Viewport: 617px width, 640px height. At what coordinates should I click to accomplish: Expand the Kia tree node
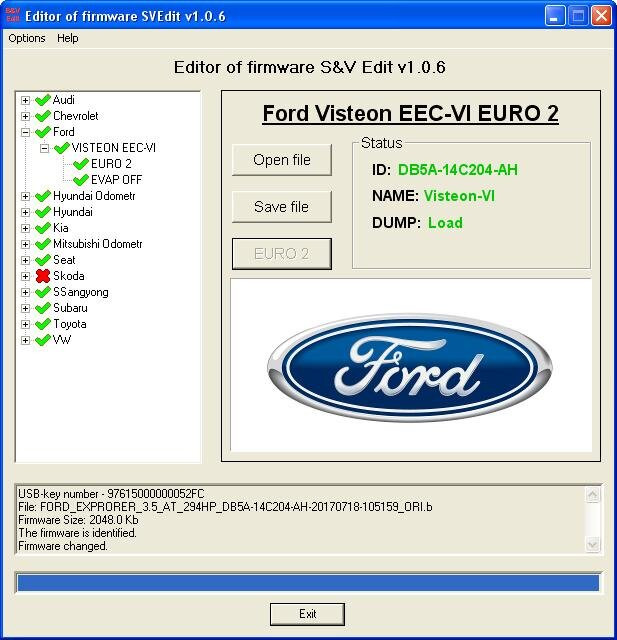click(25, 228)
